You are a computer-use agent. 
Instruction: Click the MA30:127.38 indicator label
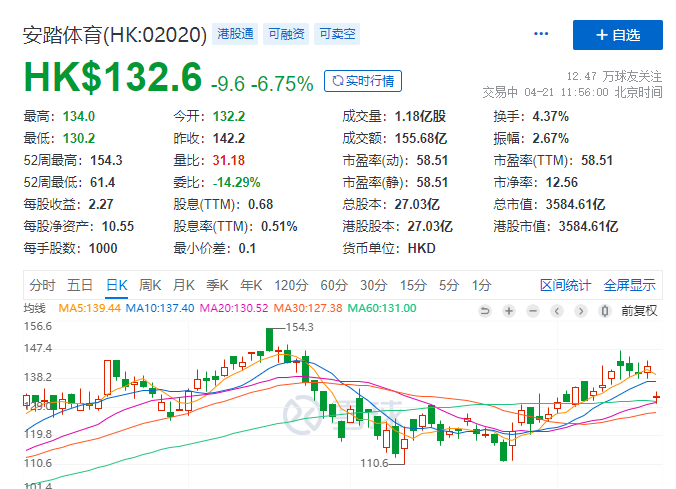coord(308,308)
